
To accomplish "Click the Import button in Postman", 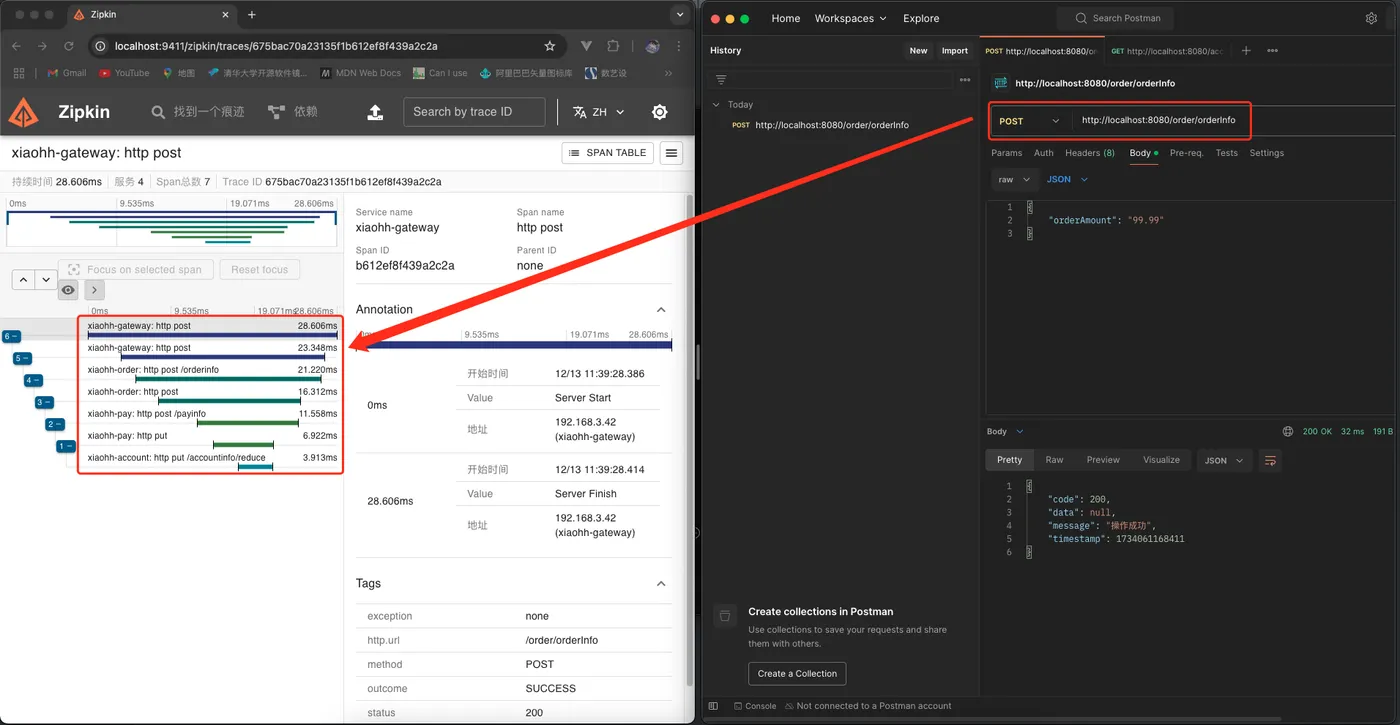I will pyautogui.click(x=955, y=50).
